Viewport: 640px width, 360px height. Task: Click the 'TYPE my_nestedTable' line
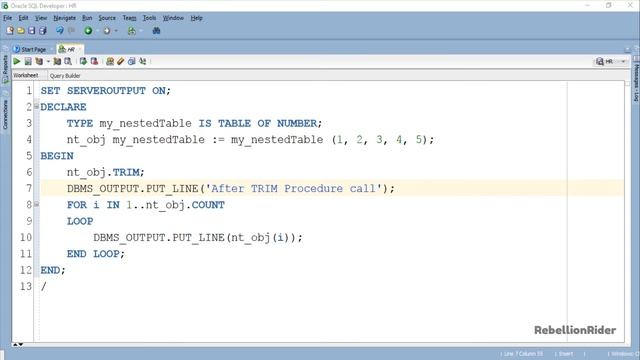point(194,123)
